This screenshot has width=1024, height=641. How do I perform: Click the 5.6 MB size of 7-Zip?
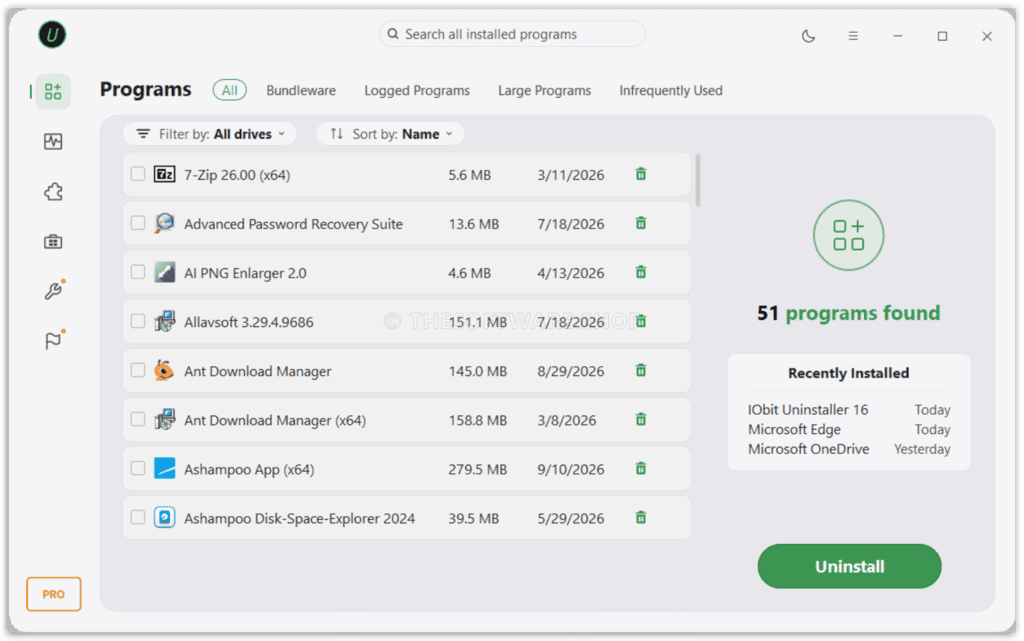coord(469,175)
